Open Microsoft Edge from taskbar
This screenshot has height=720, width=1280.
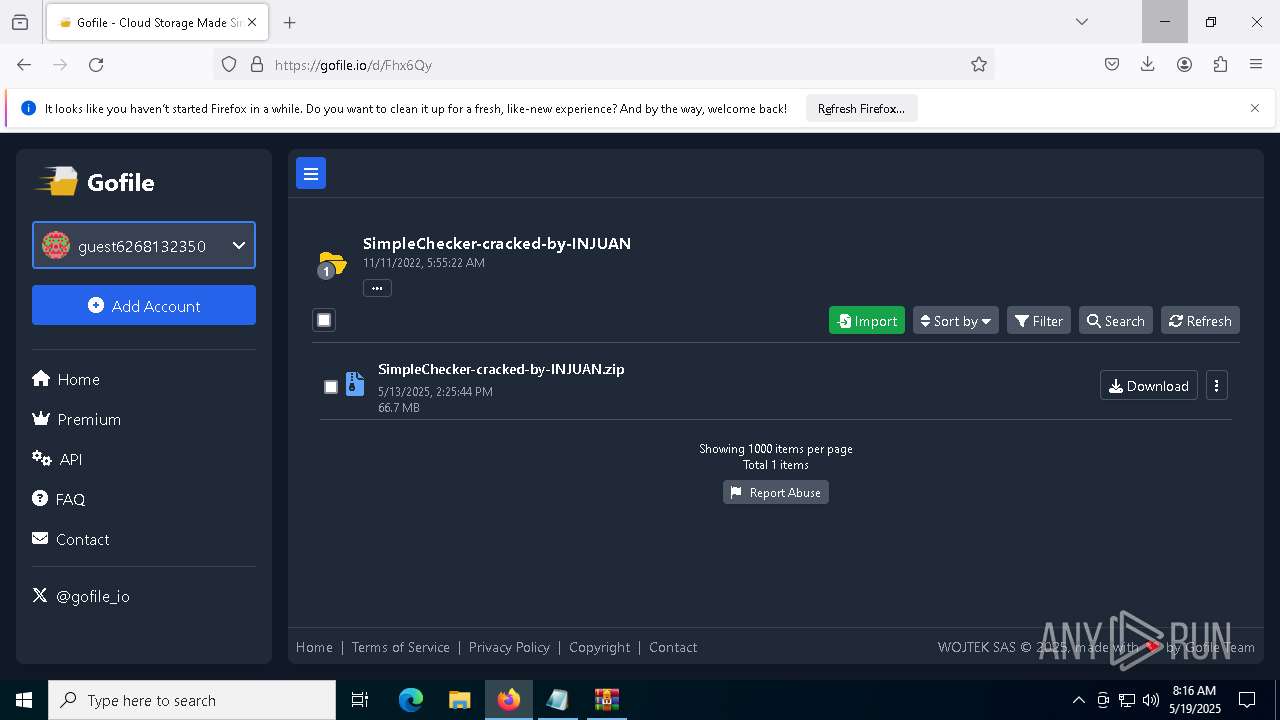411,700
